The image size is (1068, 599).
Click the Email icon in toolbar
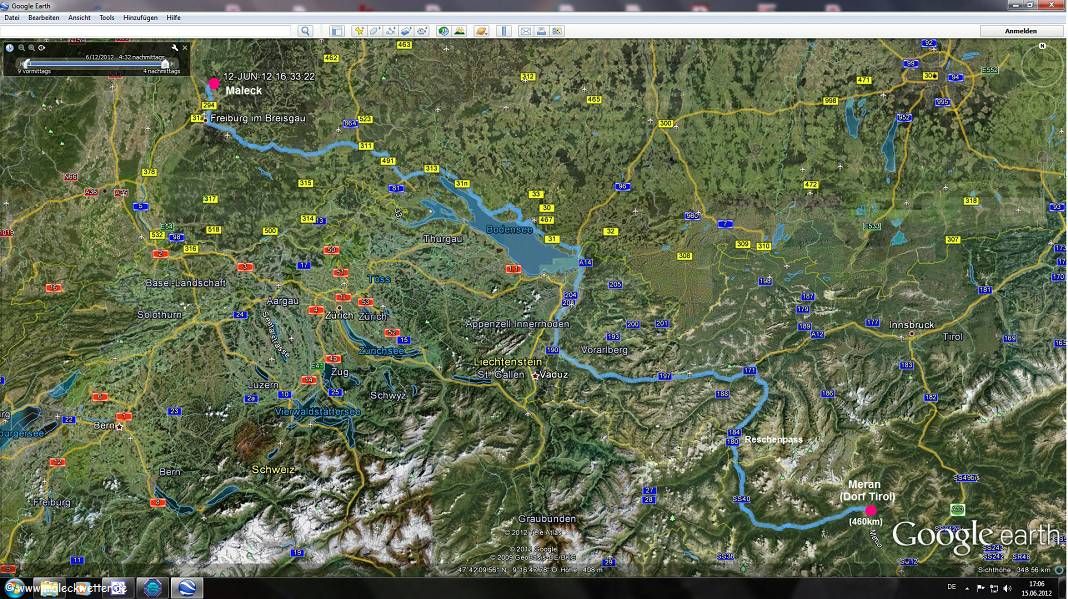pos(525,31)
